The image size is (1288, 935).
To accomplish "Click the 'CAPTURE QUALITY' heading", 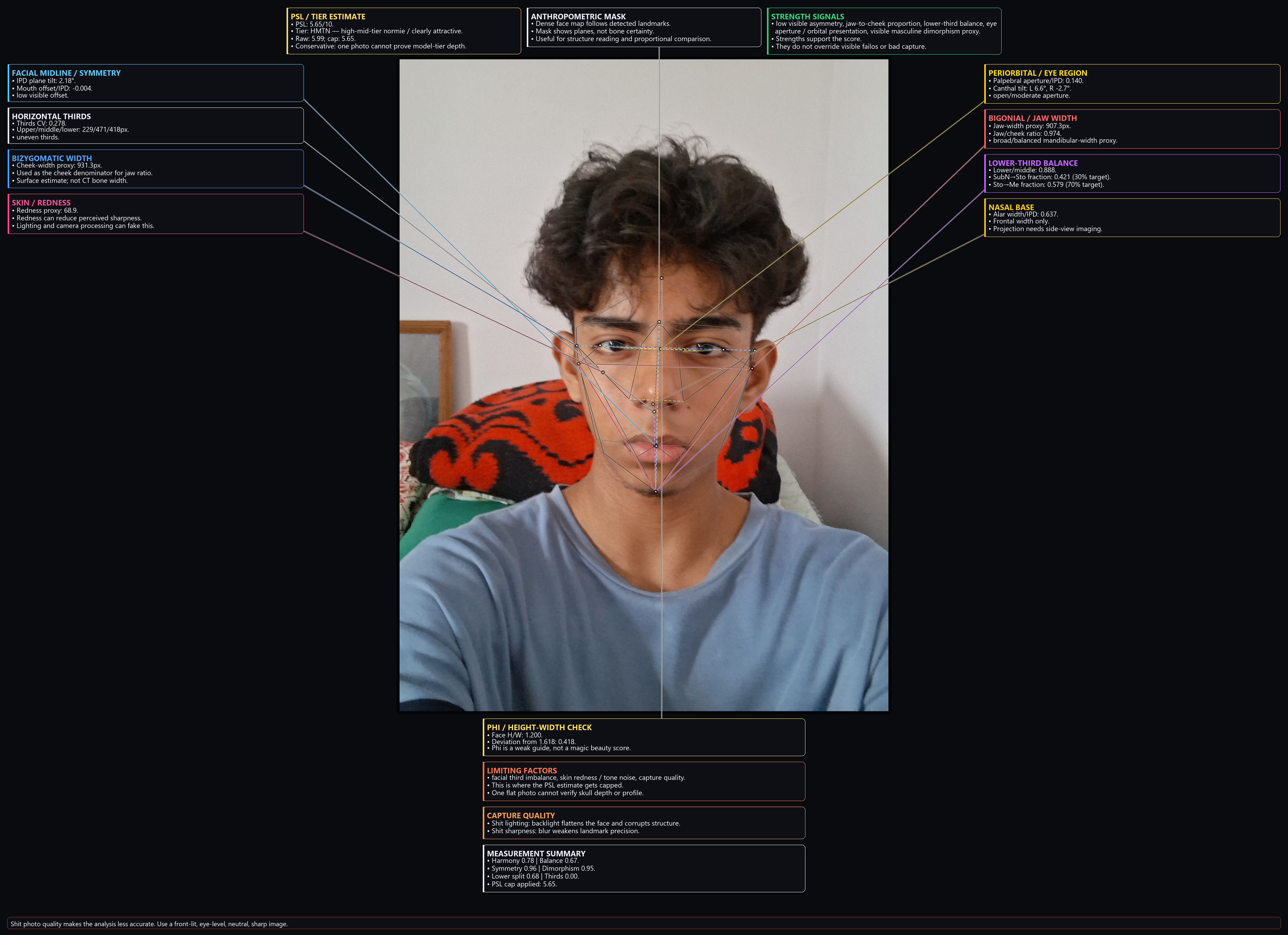I will [521, 816].
